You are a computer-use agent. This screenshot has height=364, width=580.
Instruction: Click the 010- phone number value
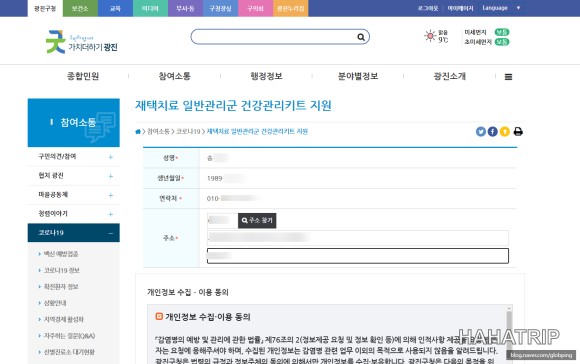(x=233, y=198)
